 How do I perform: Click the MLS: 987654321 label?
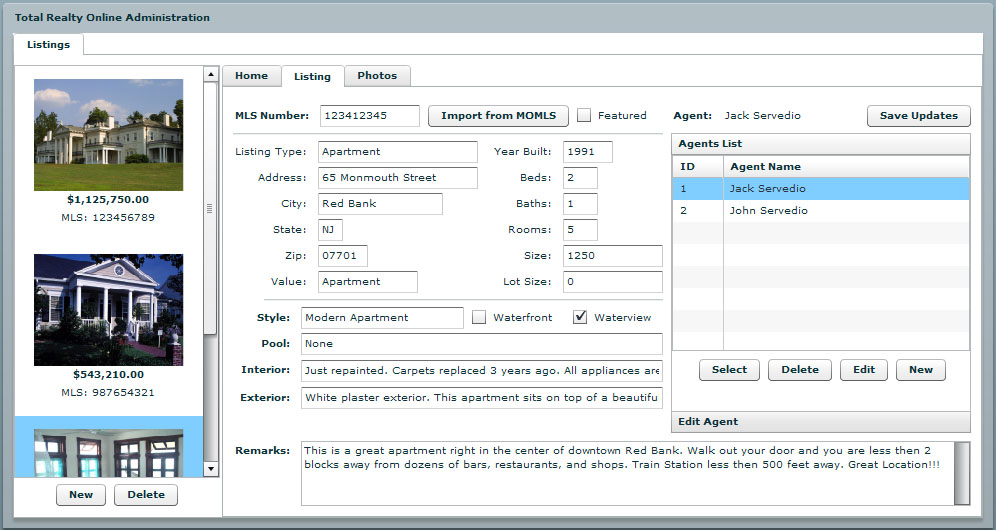108,393
